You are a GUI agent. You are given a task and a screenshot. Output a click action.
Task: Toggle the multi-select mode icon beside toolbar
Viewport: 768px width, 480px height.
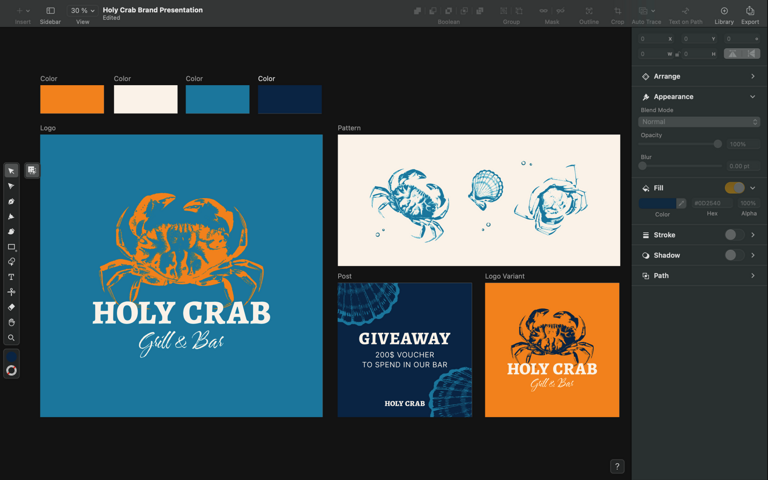[x=32, y=170]
